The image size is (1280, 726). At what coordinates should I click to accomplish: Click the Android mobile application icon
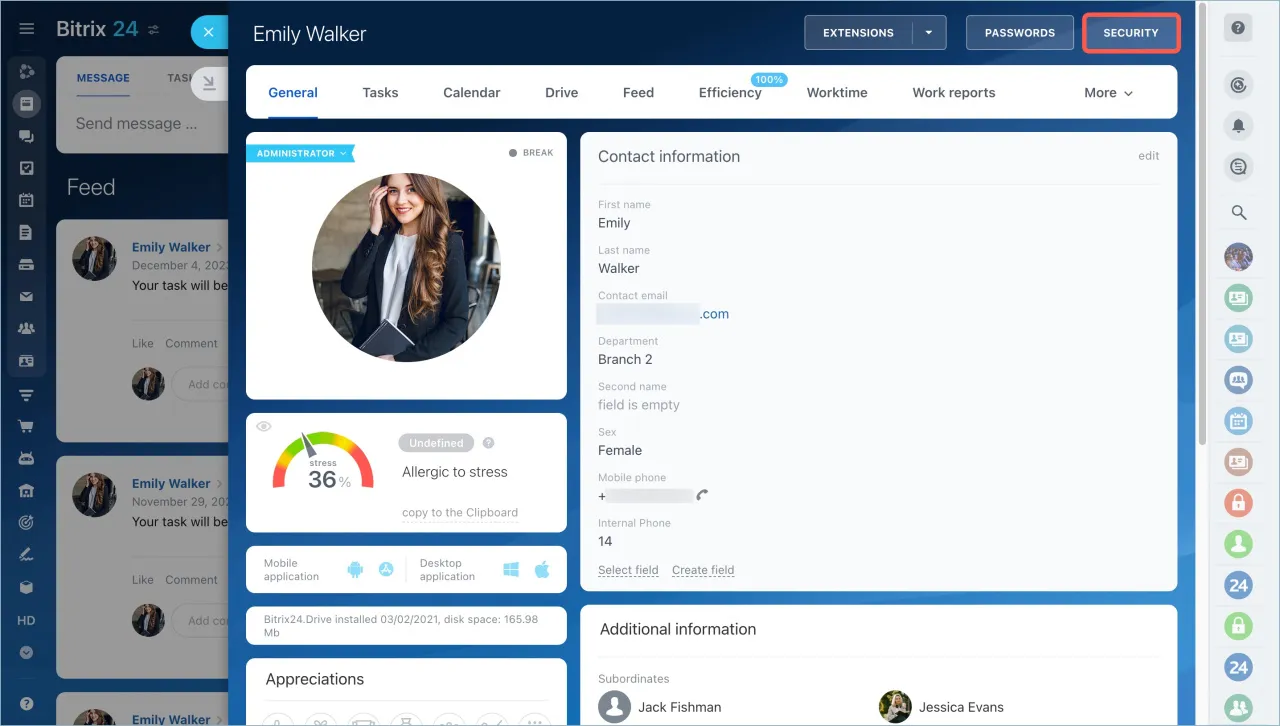pyautogui.click(x=355, y=570)
